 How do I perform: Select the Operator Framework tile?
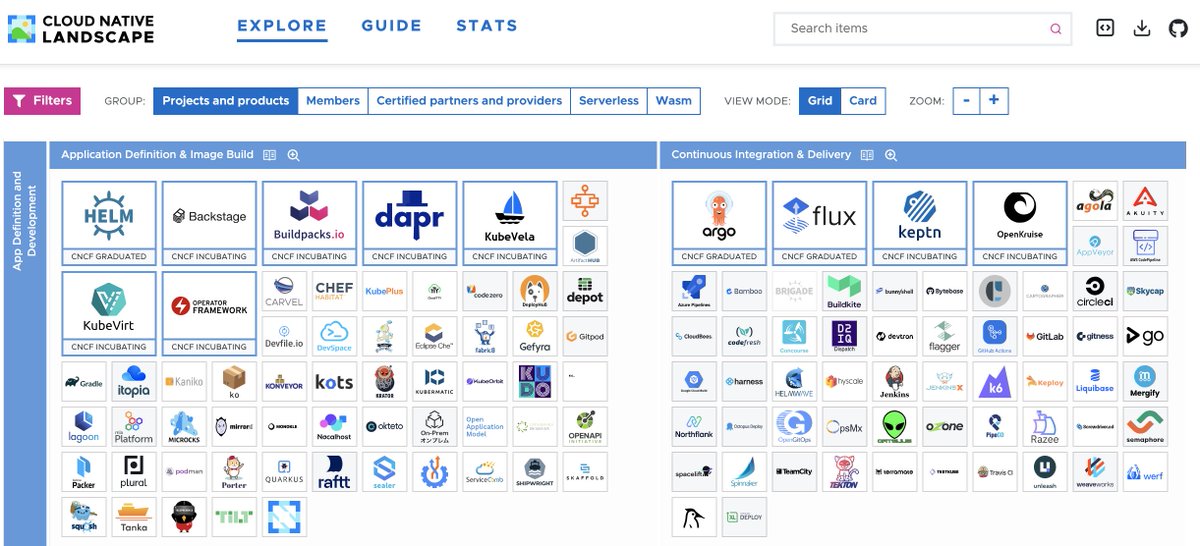[209, 313]
